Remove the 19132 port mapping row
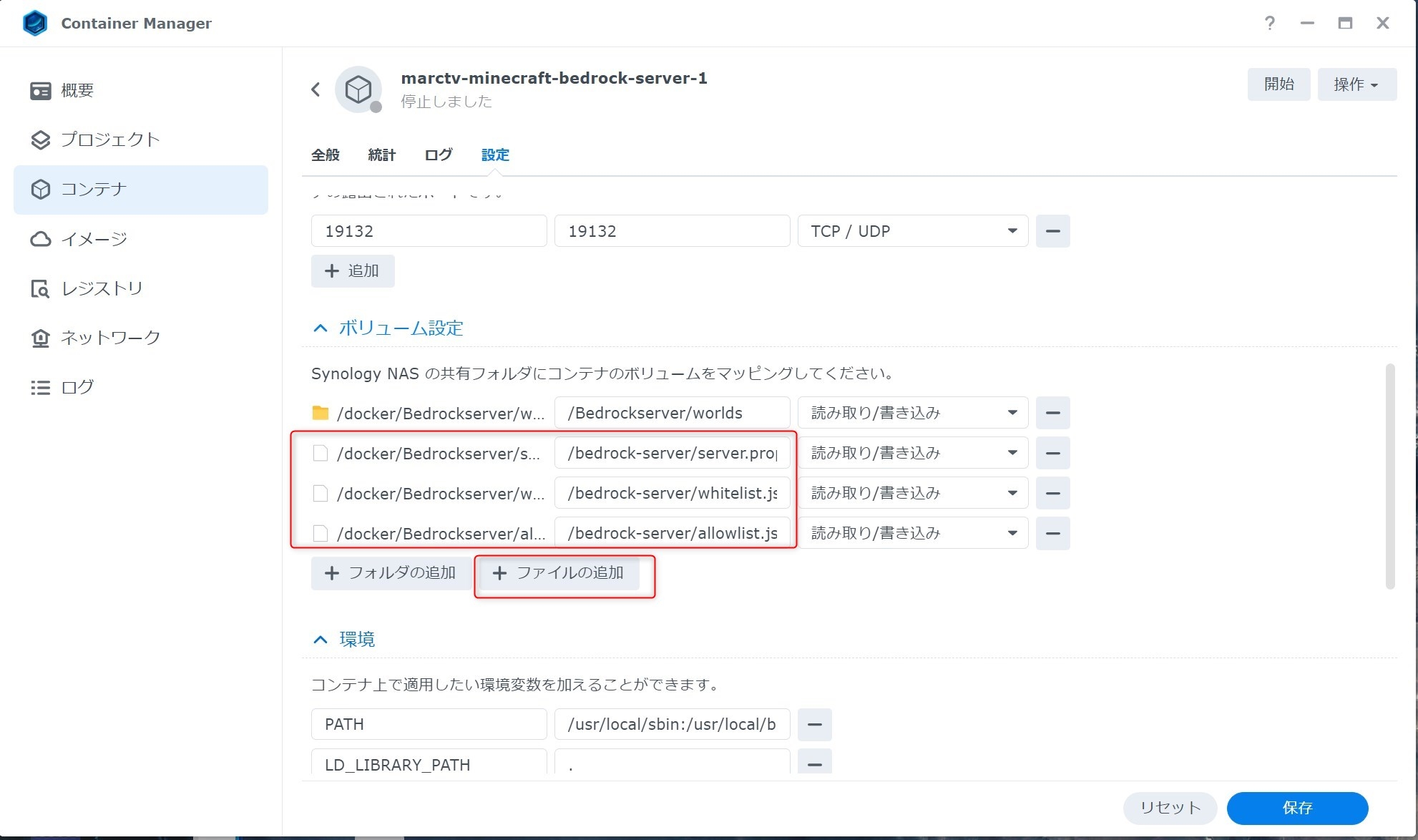Screen dimensions: 1418x840 pyautogui.click(x=1052, y=231)
